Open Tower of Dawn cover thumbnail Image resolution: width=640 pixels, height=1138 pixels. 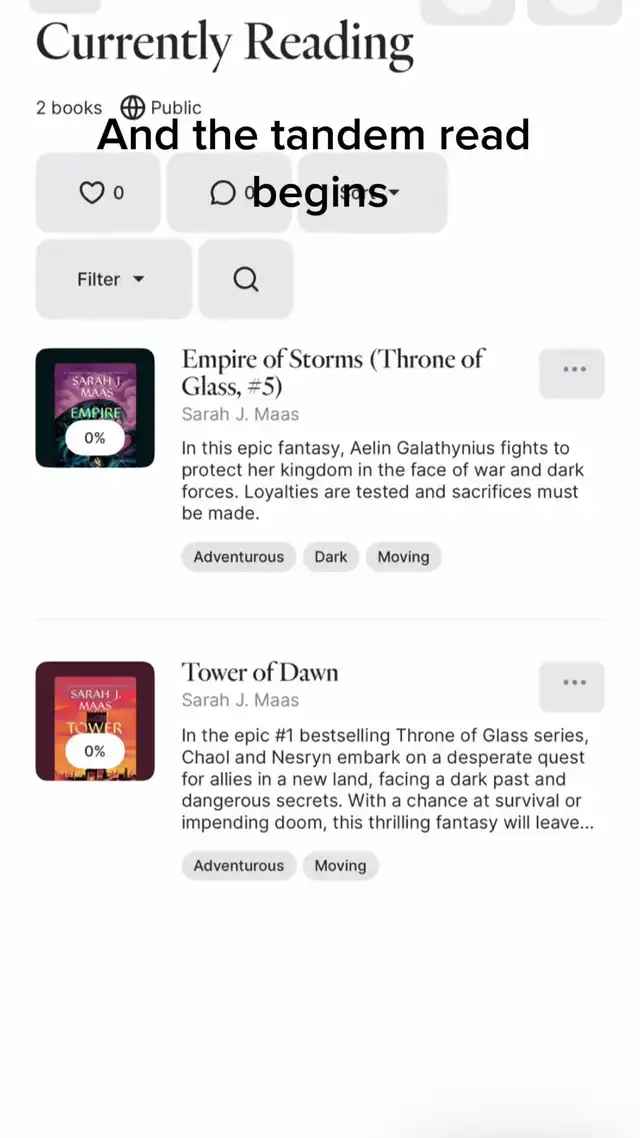click(95, 721)
